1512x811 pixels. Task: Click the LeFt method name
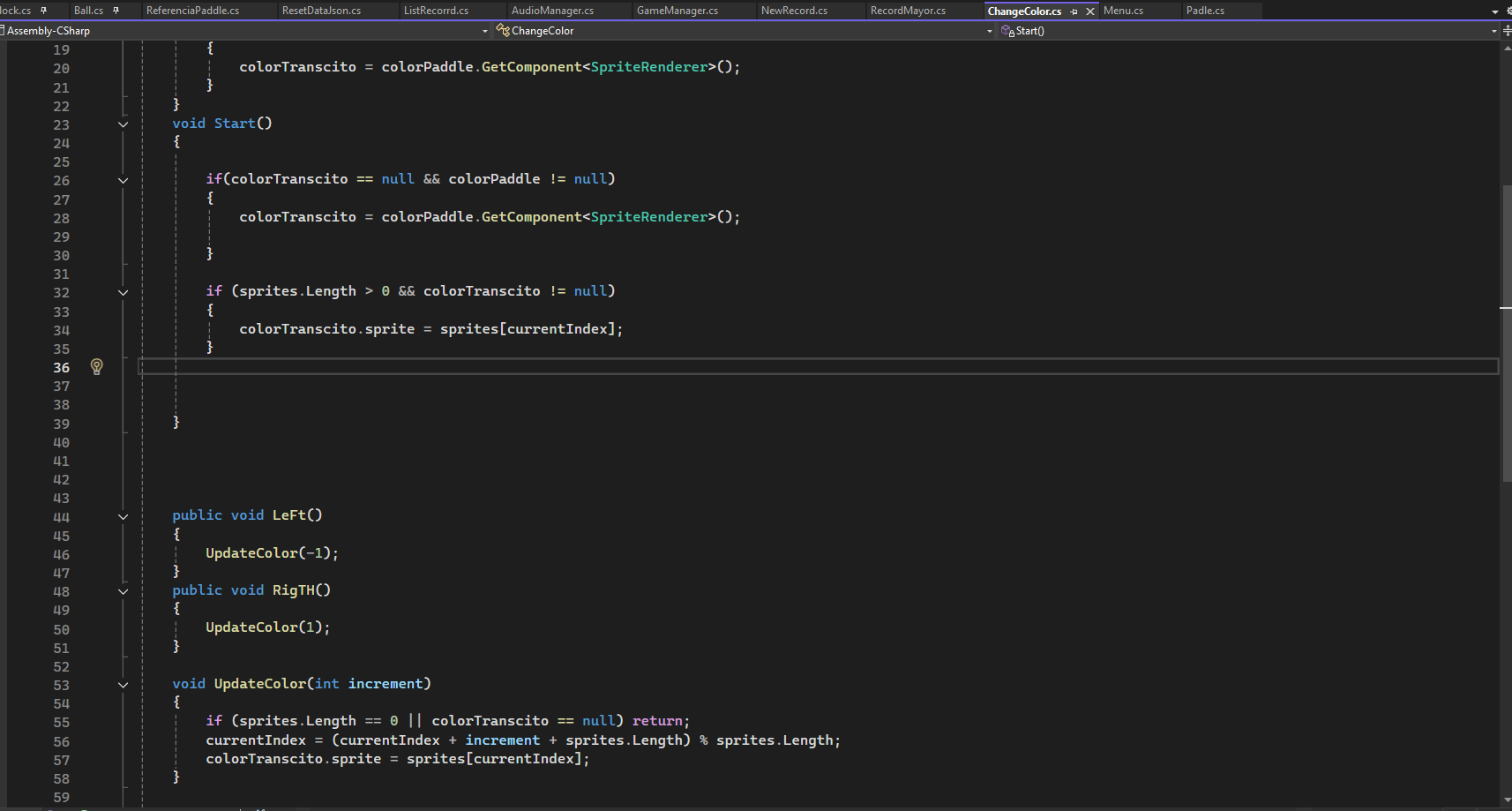tap(289, 515)
